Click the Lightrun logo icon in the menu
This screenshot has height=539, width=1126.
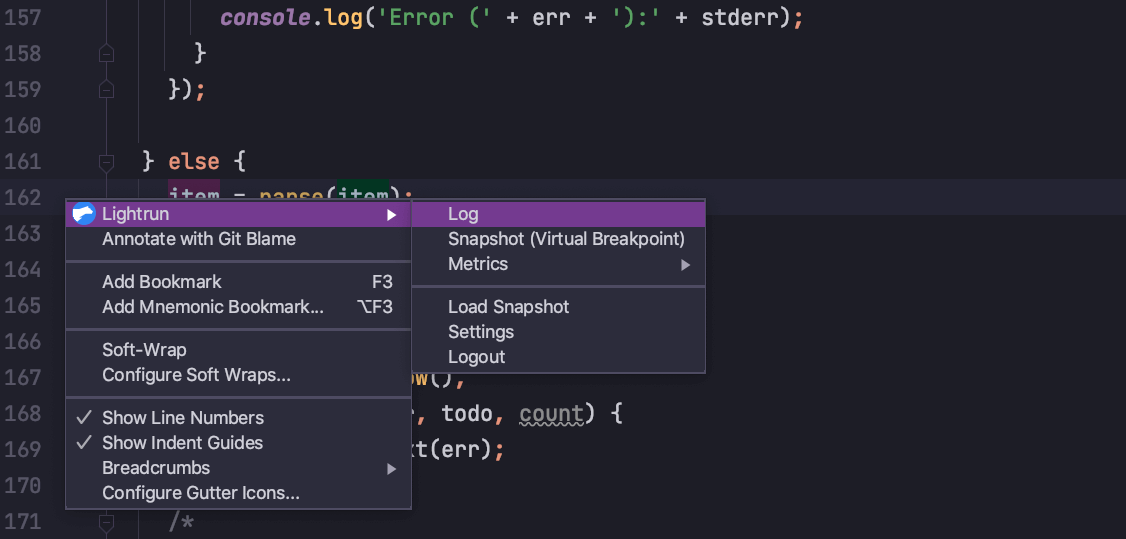click(x=83, y=214)
